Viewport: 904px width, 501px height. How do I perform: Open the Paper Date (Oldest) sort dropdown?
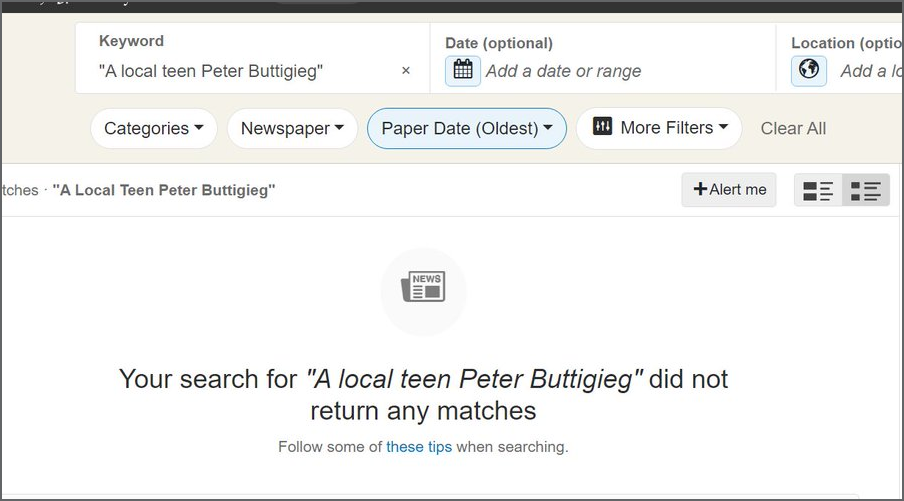tap(467, 128)
